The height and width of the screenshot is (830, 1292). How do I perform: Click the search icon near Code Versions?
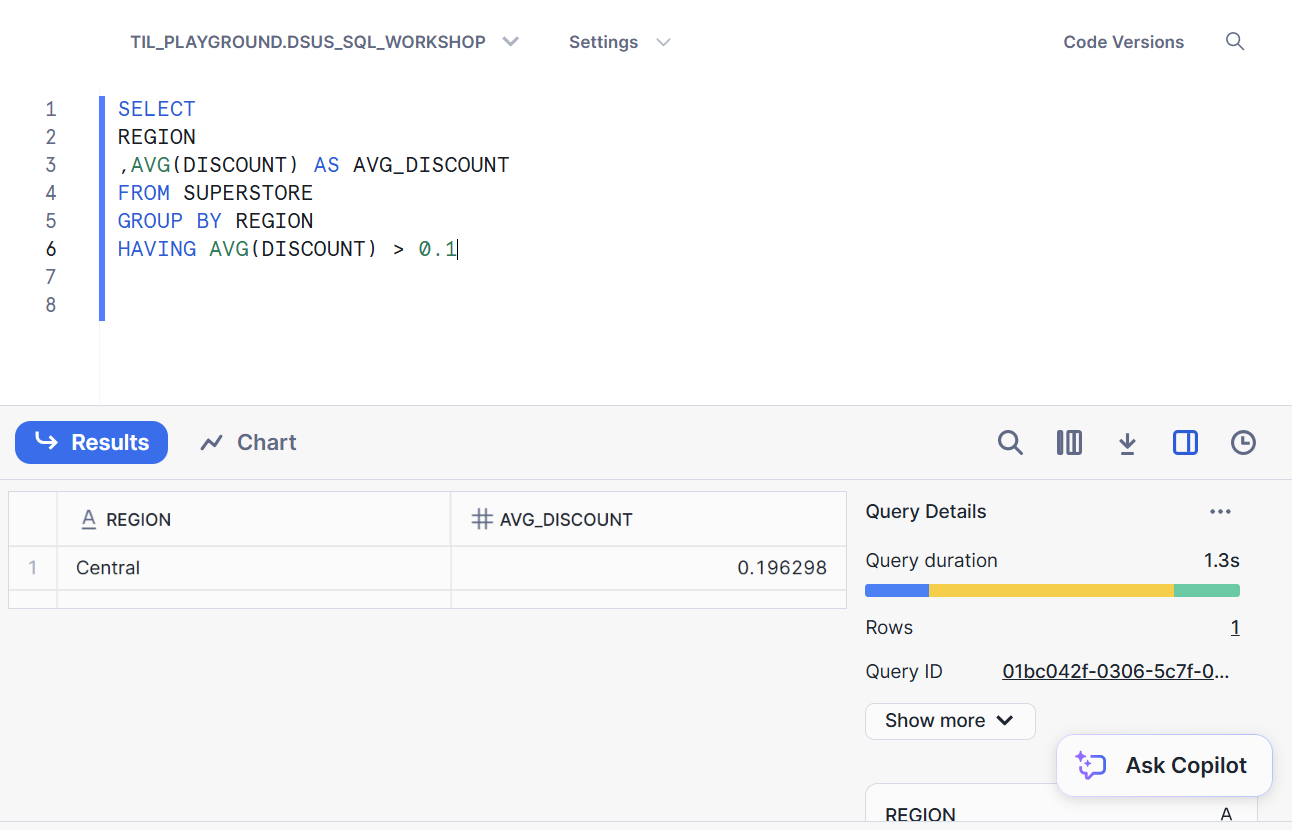click(x=1235, y=42)
